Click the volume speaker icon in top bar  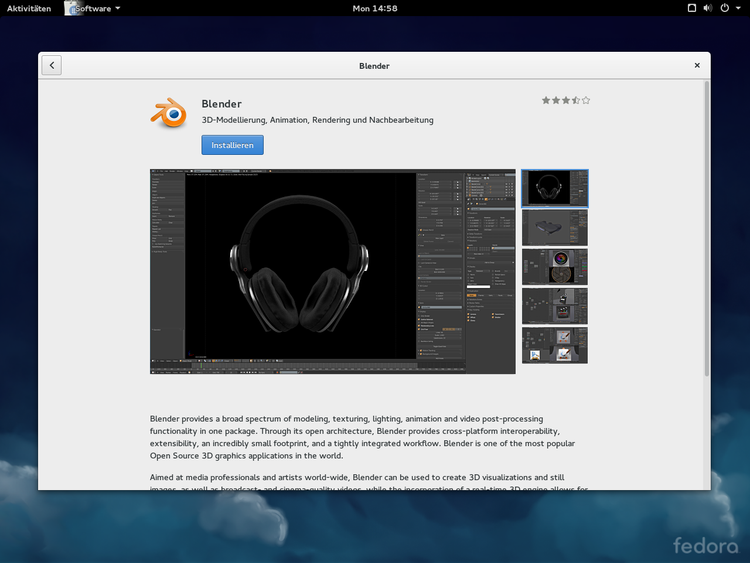click(709, 8)
